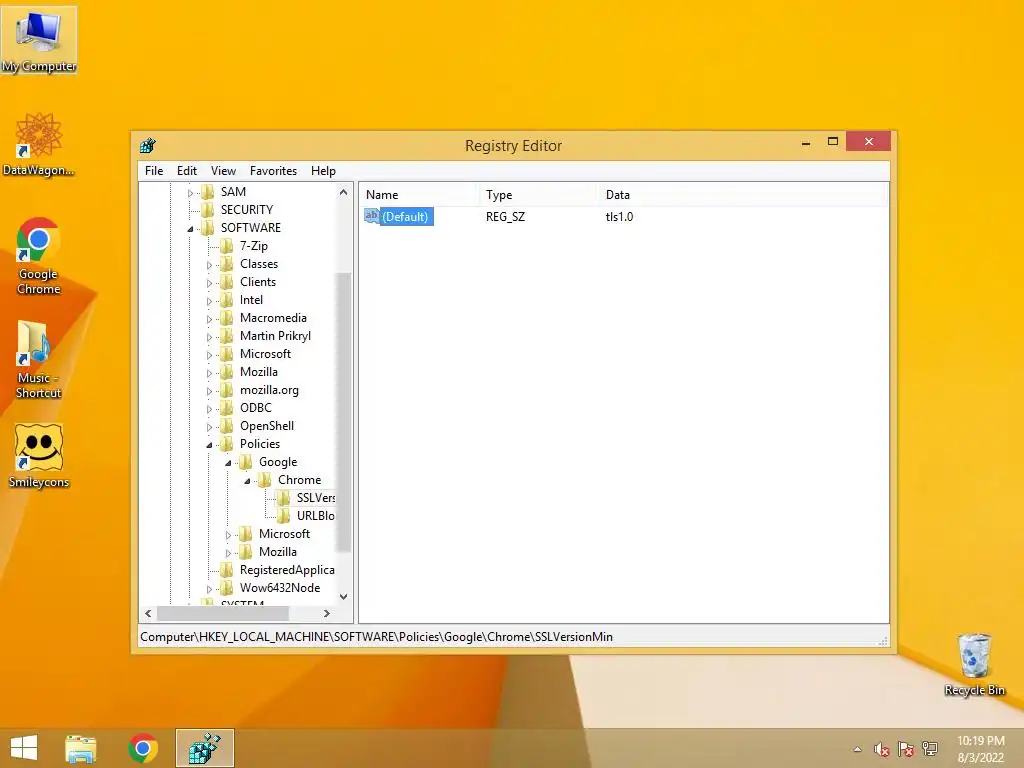The height and width of the screenshot is (768, 1024).
Task: Click the tree scroll down arrow
Action: point(344,596)
